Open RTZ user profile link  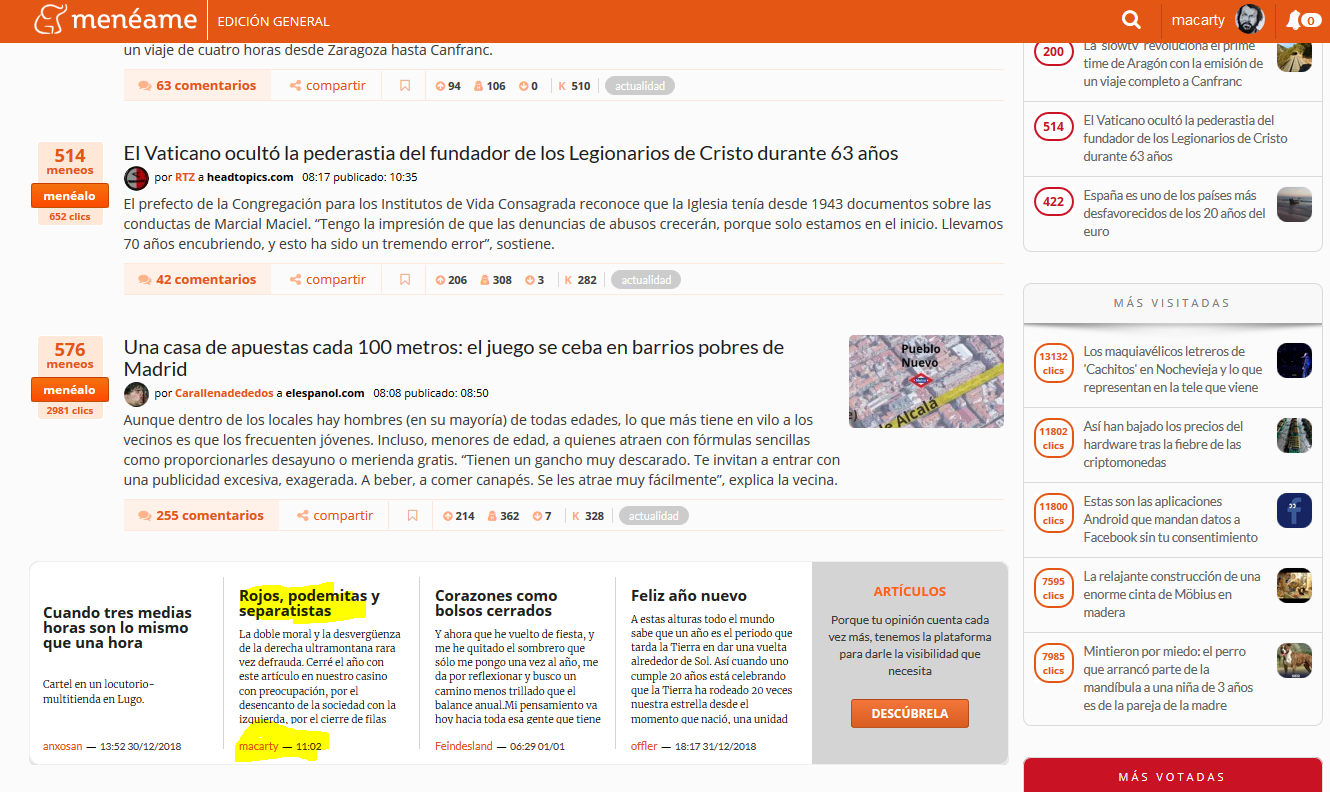(185, 178)
